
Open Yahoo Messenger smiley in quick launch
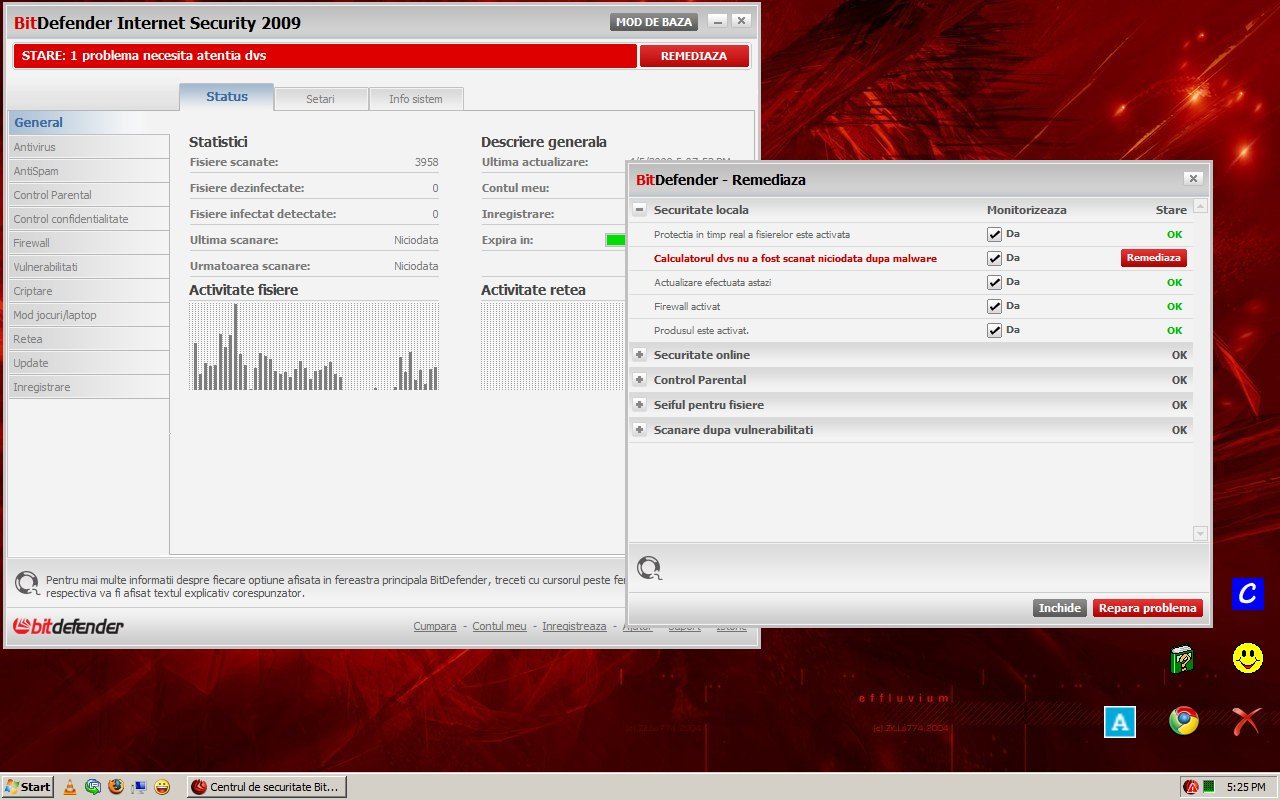tap(162, 787)
